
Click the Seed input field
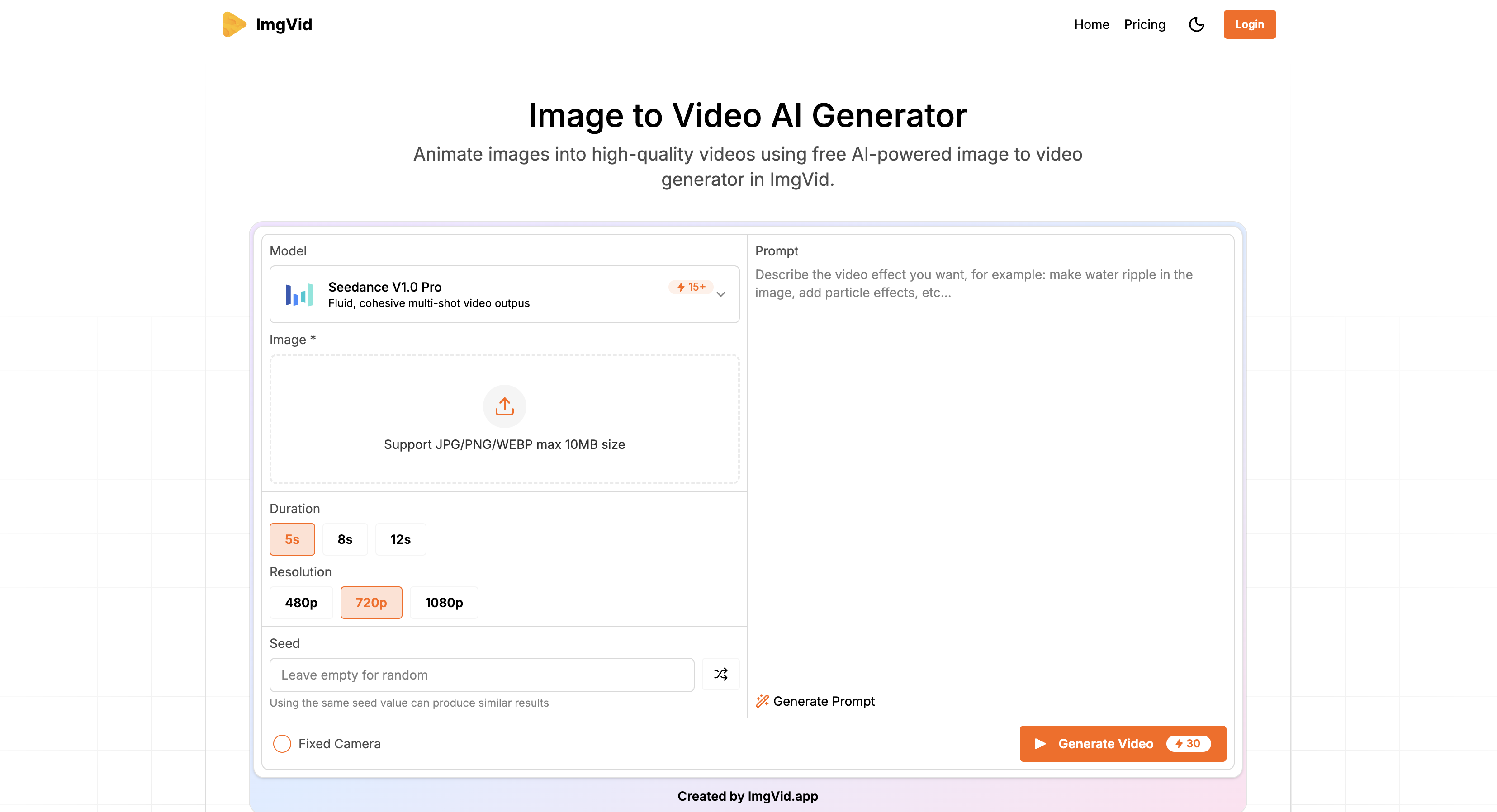[x=481, y=675]
